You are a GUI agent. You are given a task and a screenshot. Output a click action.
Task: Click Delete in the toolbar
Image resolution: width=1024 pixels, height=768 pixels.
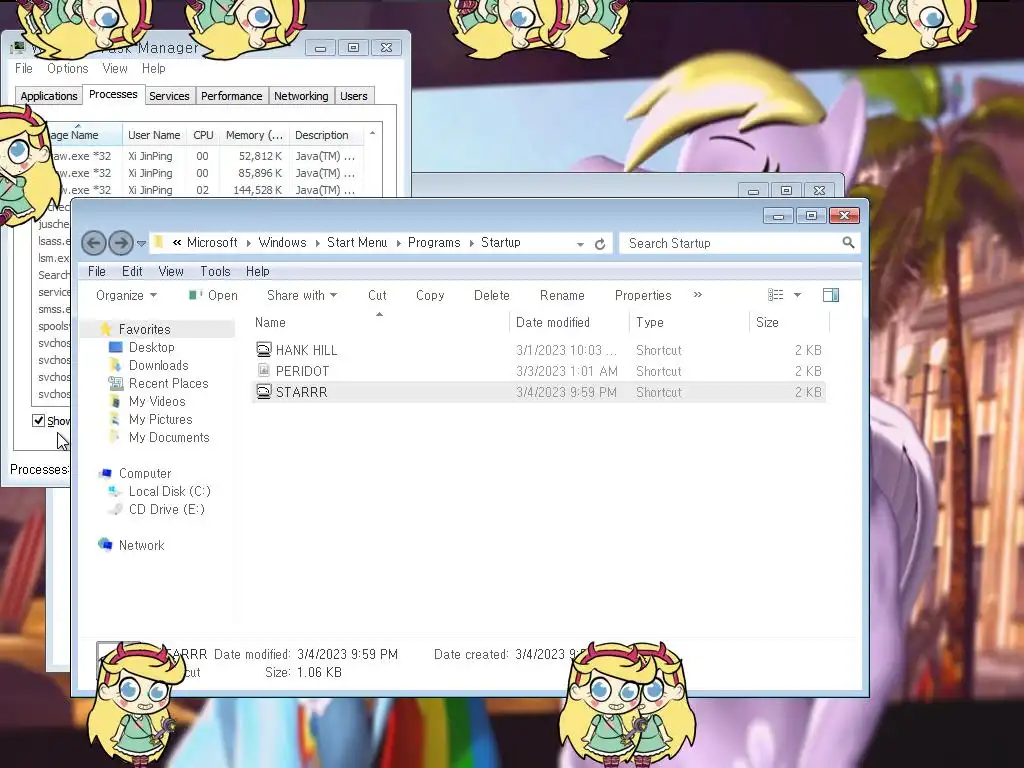coord(492,295)
